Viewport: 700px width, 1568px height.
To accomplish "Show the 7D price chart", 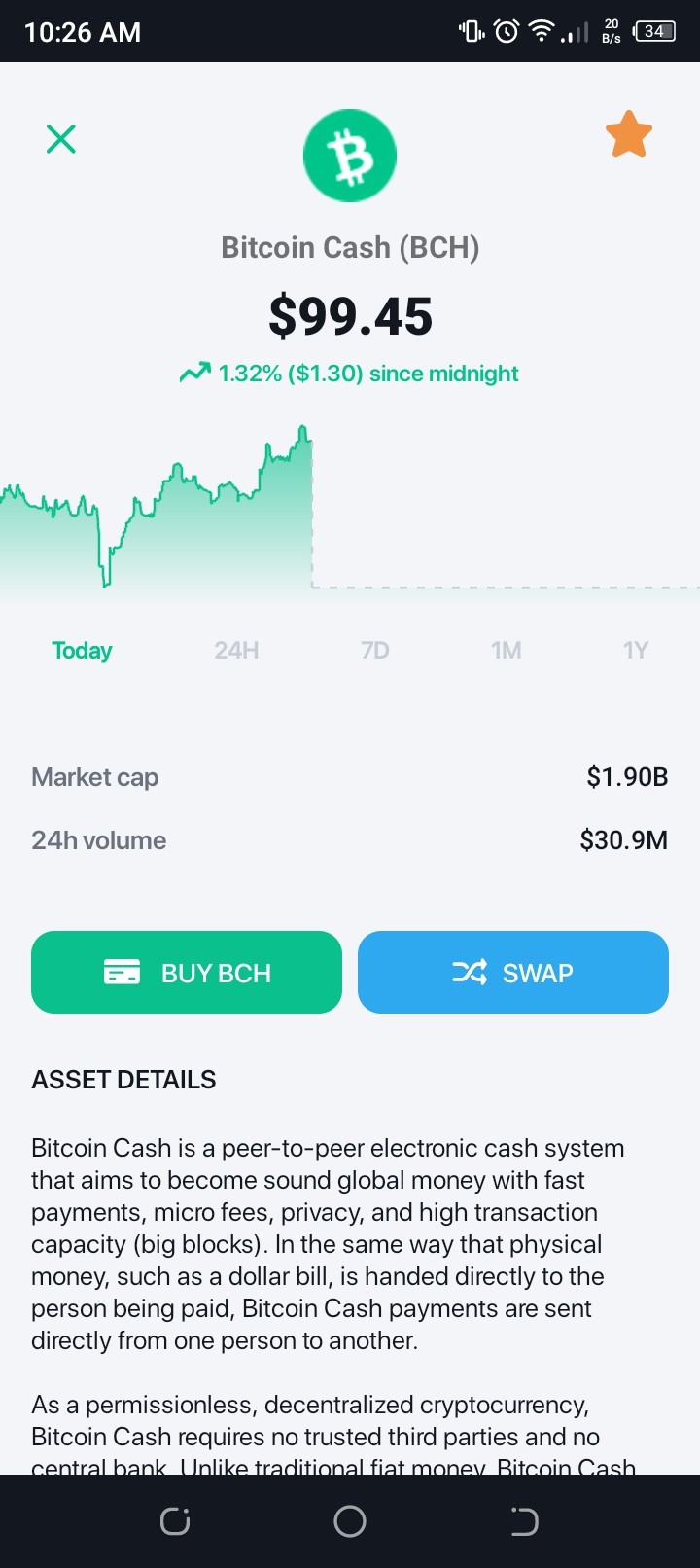I will coord(375,650).
